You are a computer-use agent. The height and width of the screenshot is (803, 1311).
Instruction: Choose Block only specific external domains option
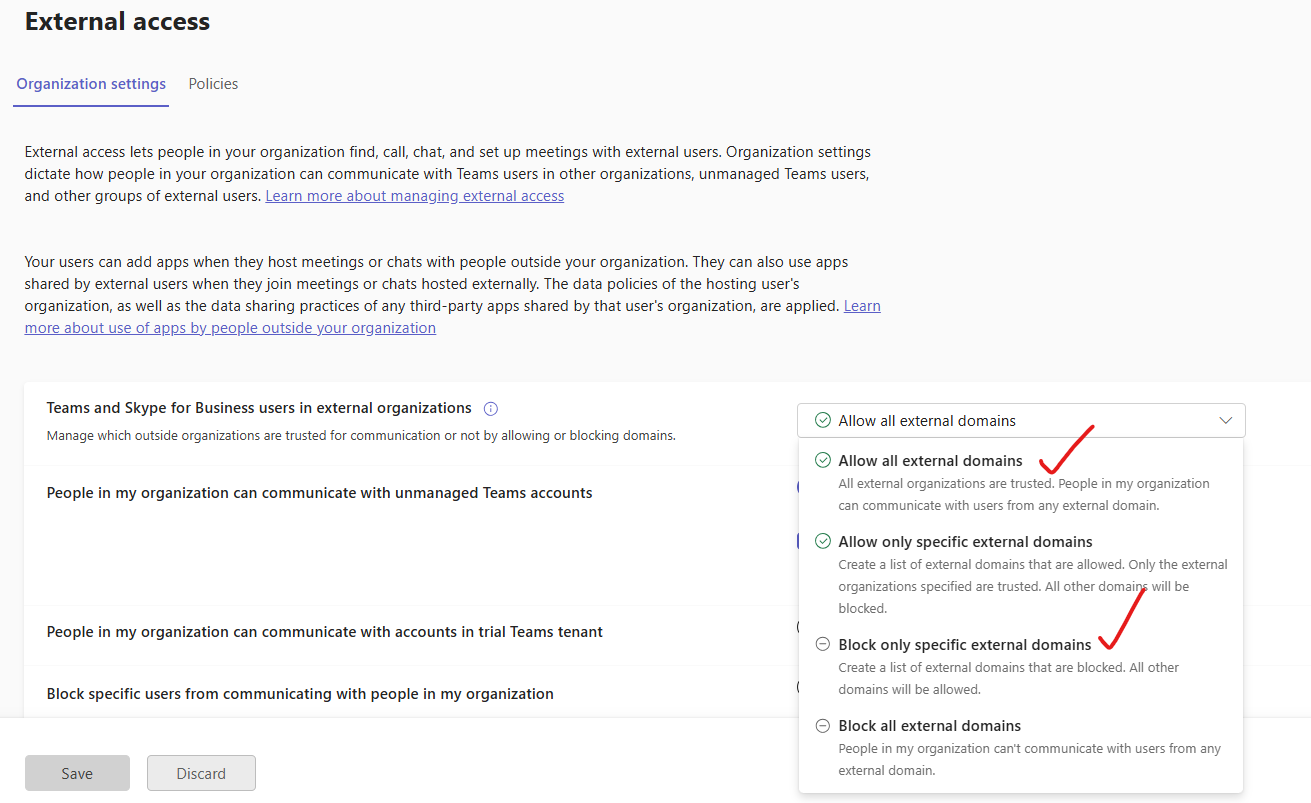pyautogui.click(x=1021, y=666)
